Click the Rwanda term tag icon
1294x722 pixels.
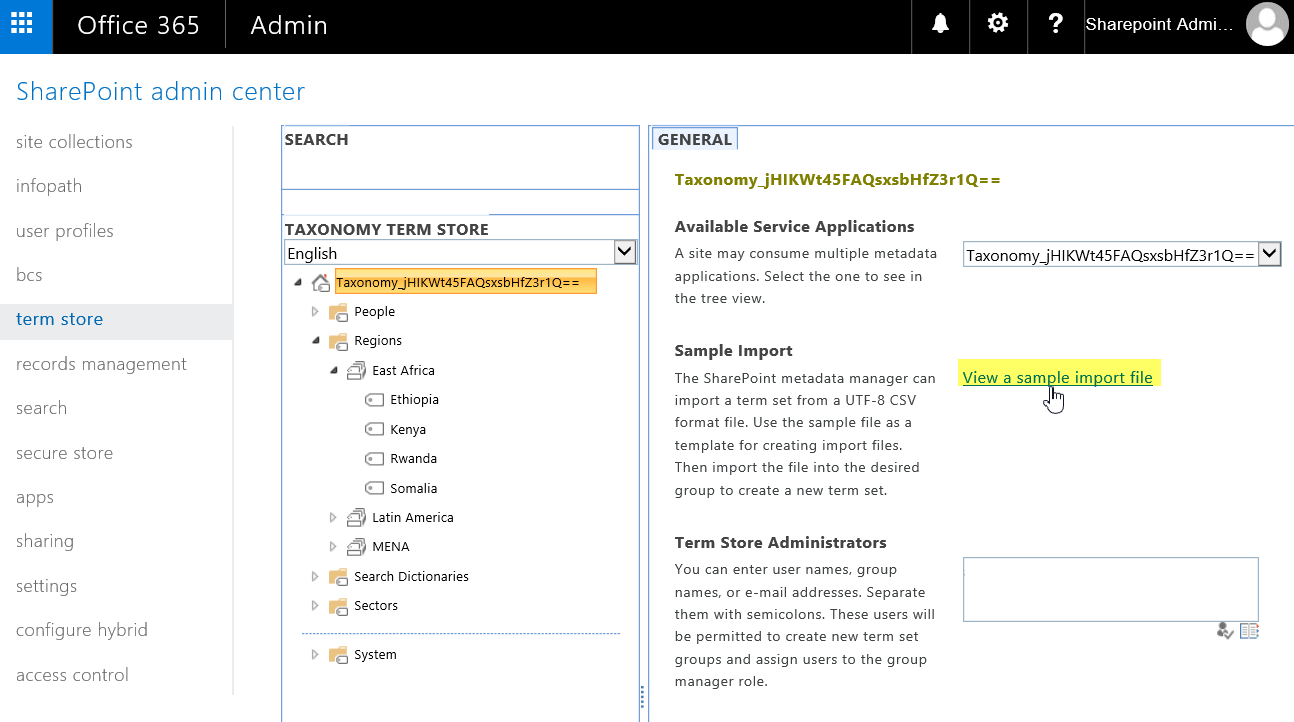pyautogui.click(x=375, y=459)
